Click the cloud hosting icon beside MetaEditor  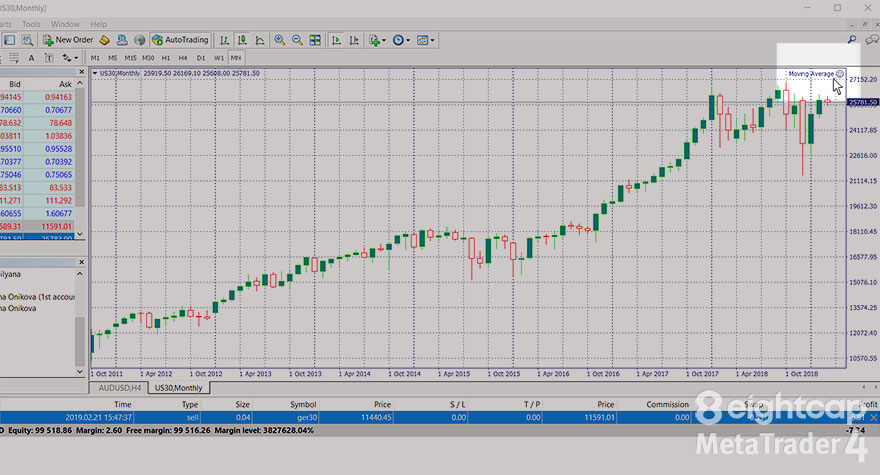coord(122,40)
